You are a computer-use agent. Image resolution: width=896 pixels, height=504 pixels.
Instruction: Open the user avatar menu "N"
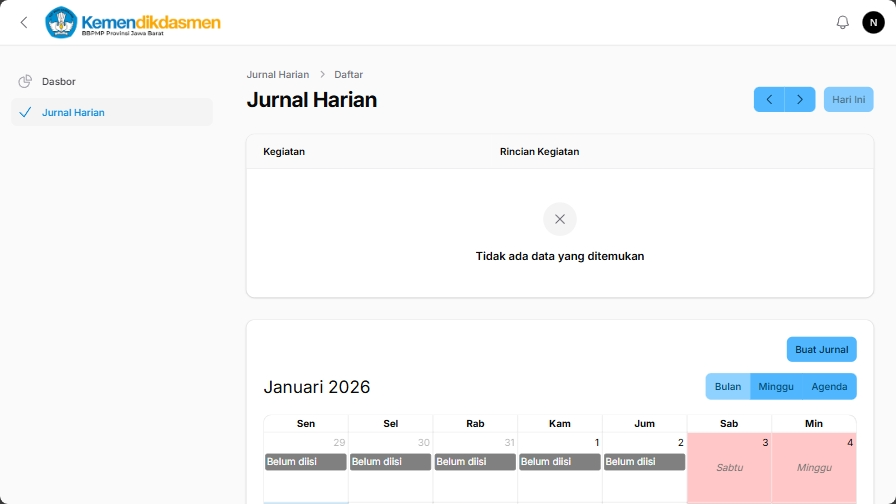(873, 22)
